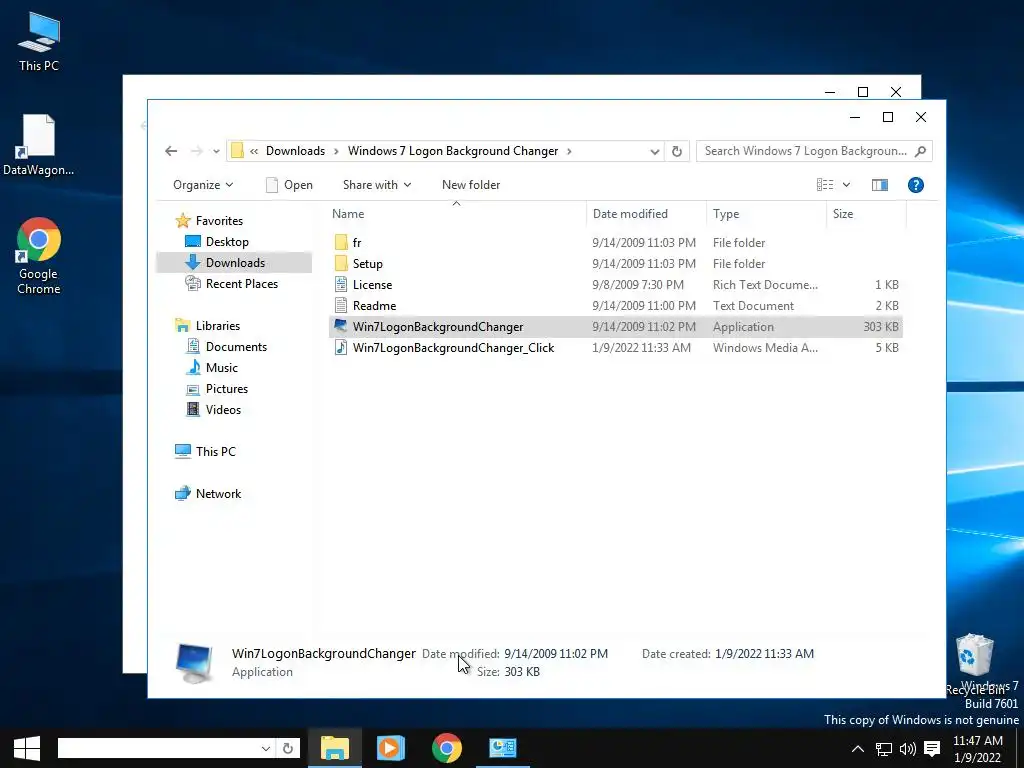Select Windows 7 Logon Background Changer breadcrumb

(453, 151)
